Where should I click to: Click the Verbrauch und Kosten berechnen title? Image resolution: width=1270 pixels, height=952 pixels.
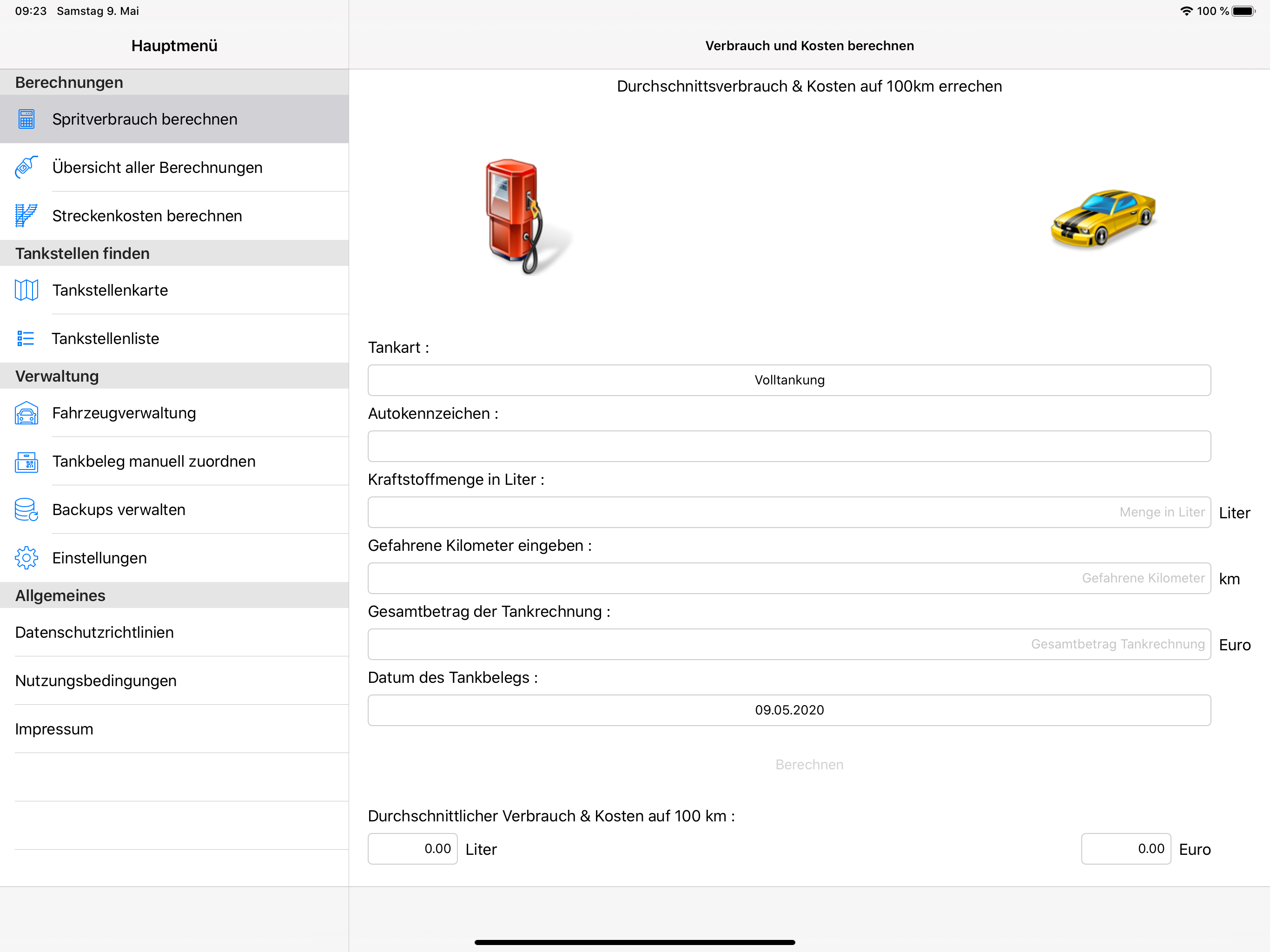click(809, 46)
